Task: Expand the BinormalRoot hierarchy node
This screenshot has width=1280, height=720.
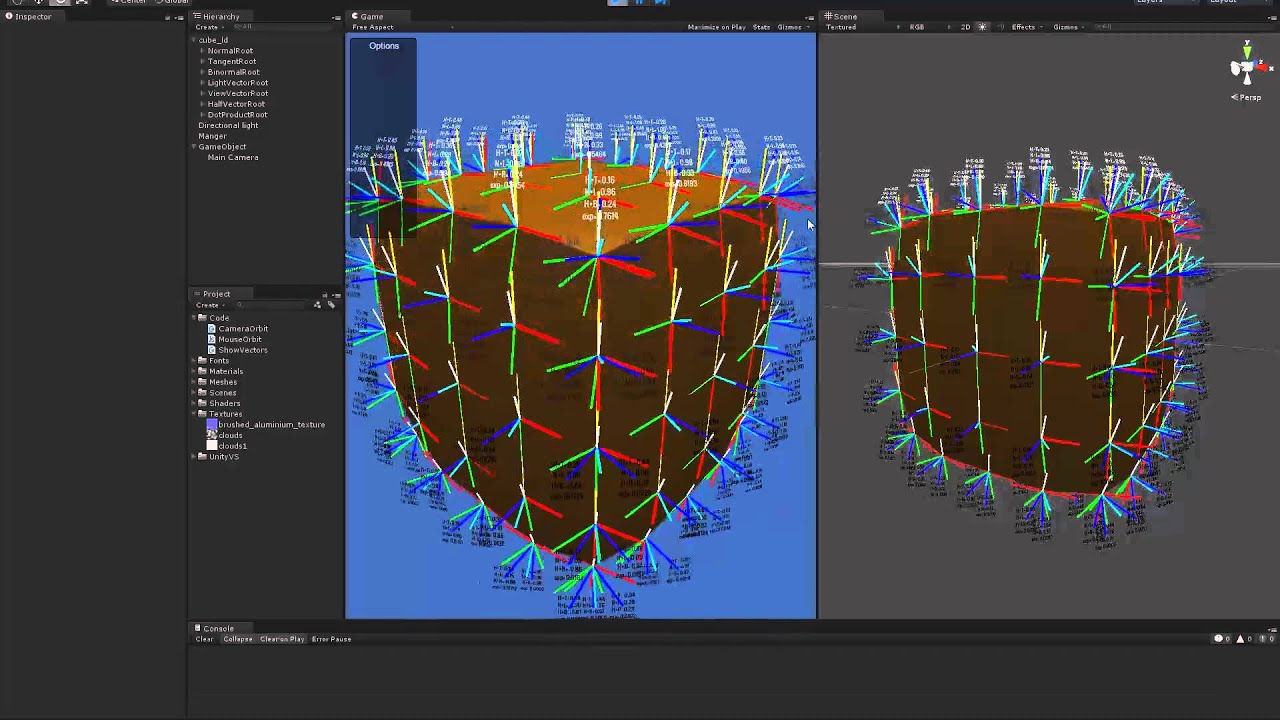Action: [203, 72]
